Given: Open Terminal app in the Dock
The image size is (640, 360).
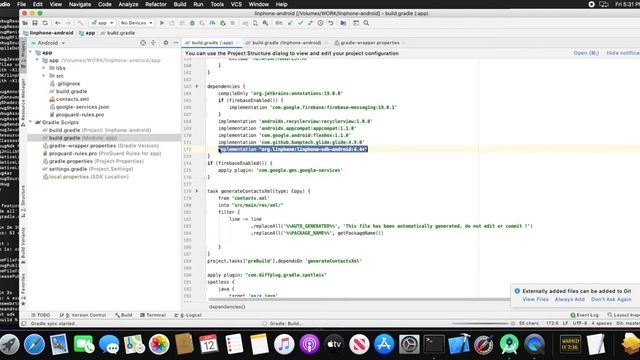Looking at the screenshot, I should [x=434, y=344].
